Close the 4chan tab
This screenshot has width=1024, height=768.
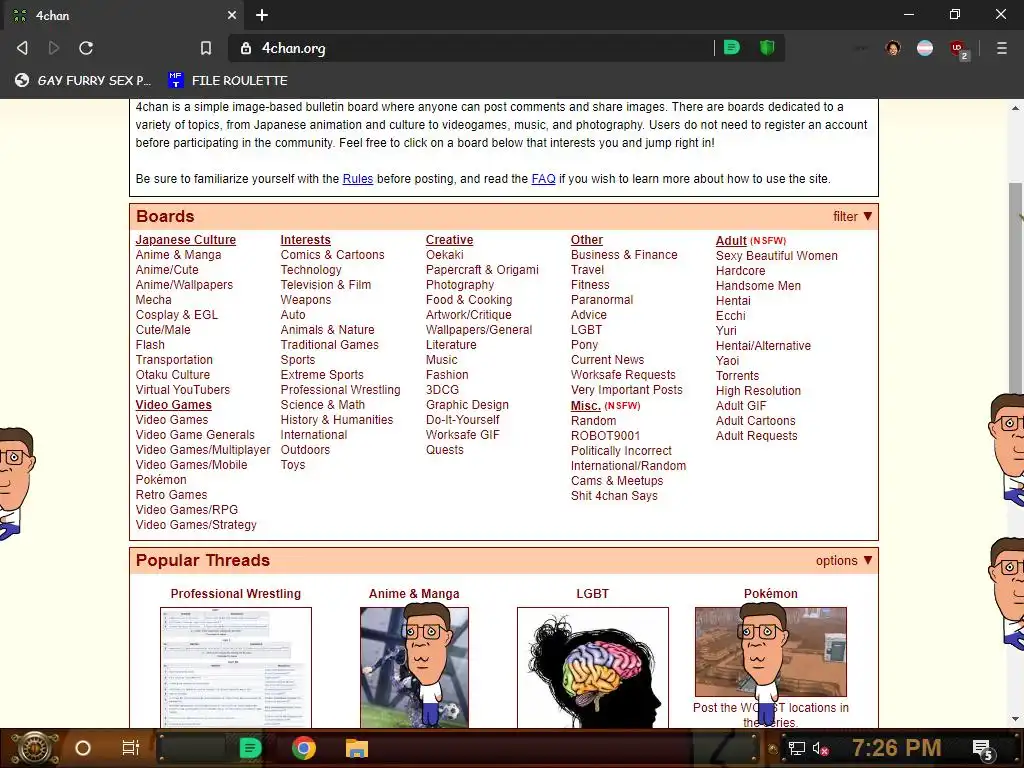[x=232, y=15]
